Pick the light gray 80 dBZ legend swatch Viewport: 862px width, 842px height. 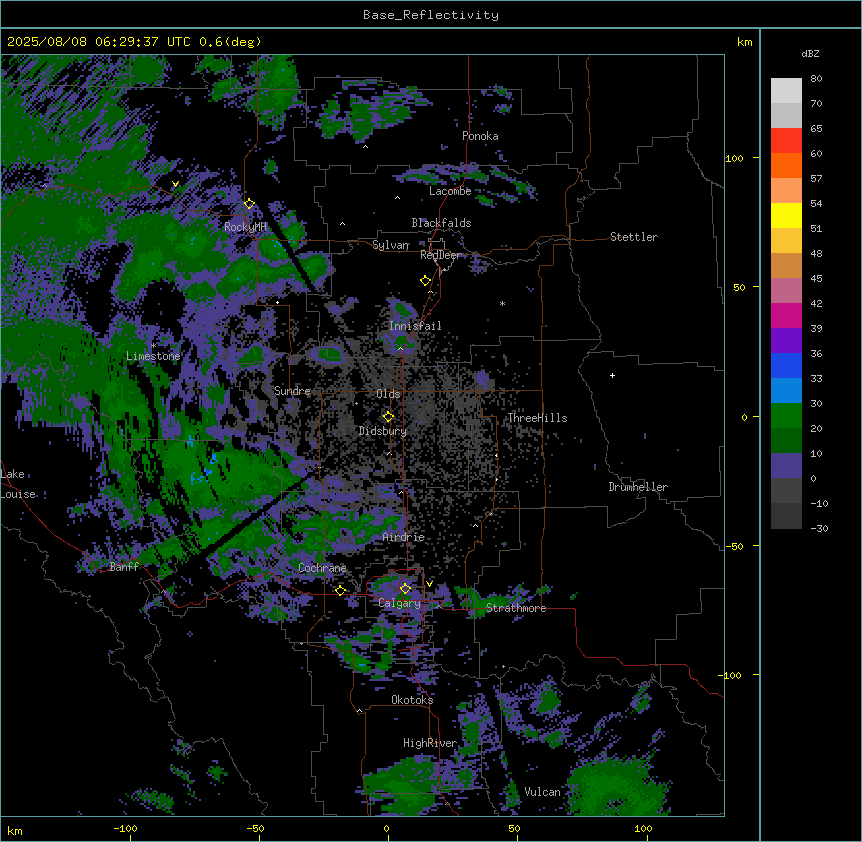click(x=786, y=91)
